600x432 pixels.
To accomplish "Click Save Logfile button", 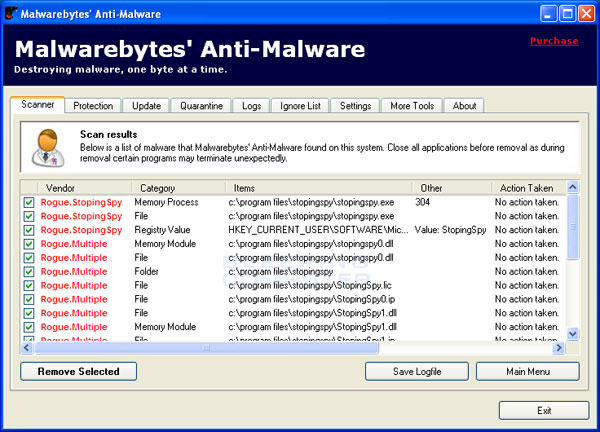I will click(417, 372).
